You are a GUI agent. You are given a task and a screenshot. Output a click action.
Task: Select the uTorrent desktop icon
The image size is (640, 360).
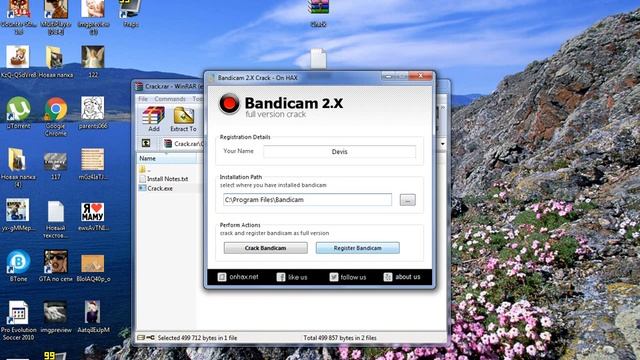[18, 113]
